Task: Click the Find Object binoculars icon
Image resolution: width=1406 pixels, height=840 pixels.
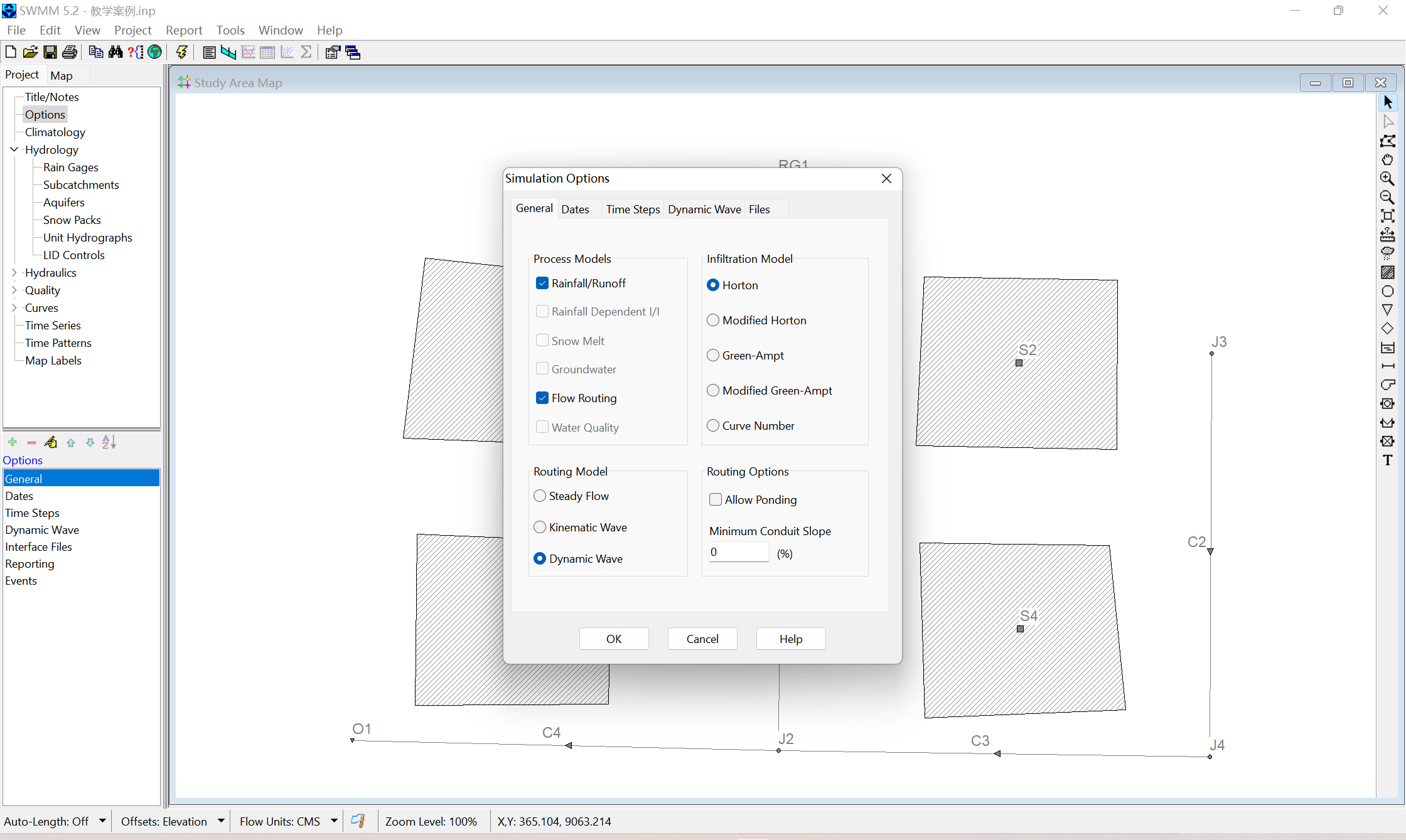Action: 115,52
